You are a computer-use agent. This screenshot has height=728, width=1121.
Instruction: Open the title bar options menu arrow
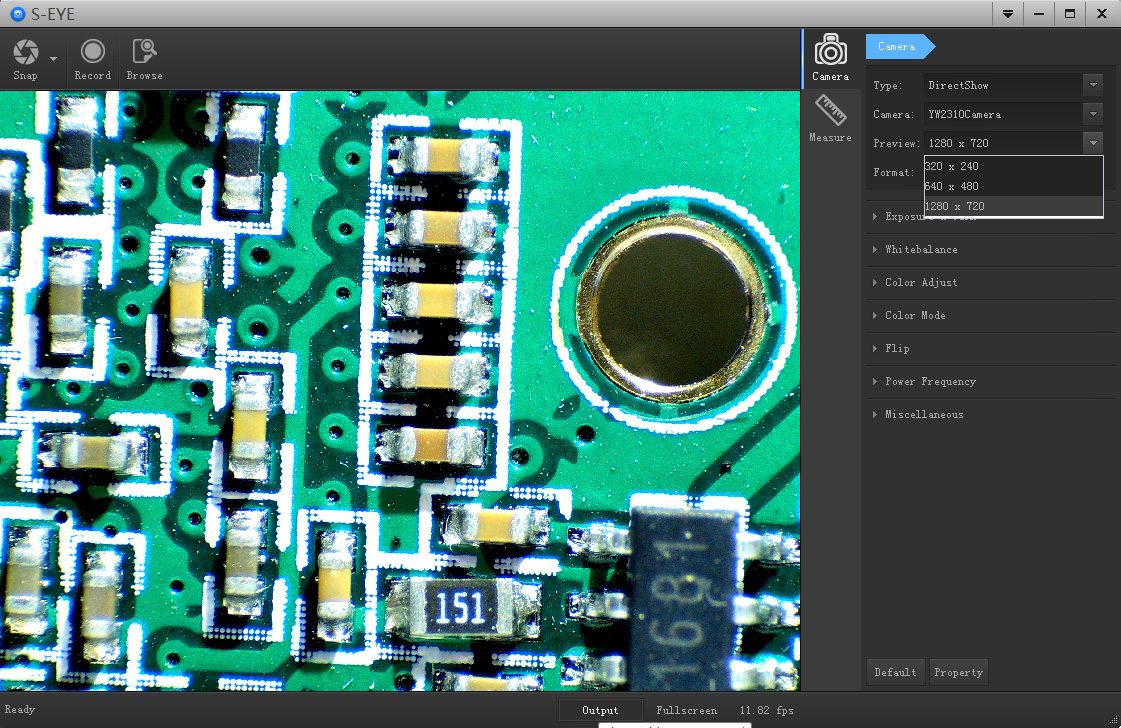(1007, 14)
